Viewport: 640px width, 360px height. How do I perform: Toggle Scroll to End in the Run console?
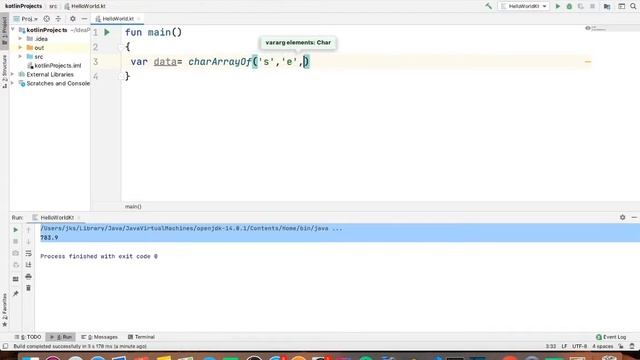pos(29,264)
